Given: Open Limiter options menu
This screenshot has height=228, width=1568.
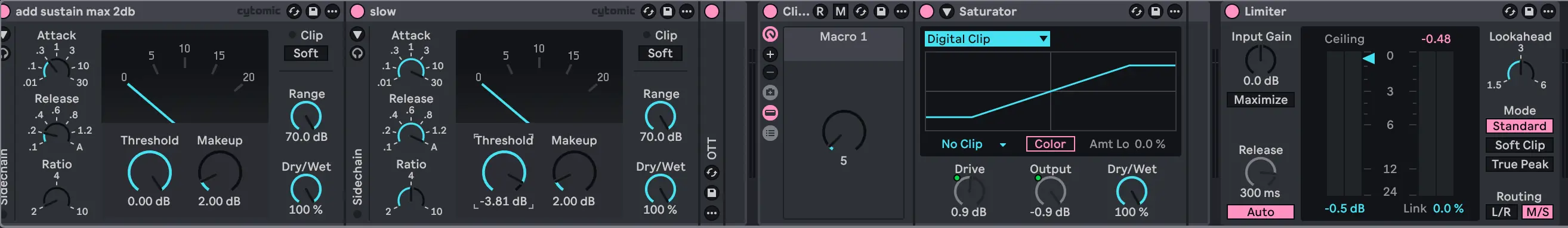Looking at the screenshot, I should click(x=1548, y=11).
